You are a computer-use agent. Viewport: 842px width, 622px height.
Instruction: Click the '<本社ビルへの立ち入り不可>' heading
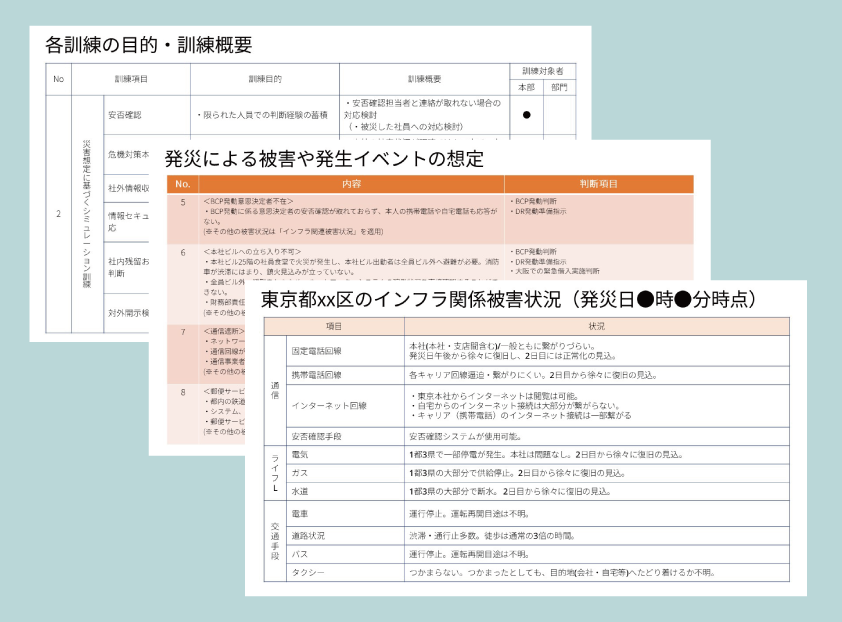(x=252, y=251)
